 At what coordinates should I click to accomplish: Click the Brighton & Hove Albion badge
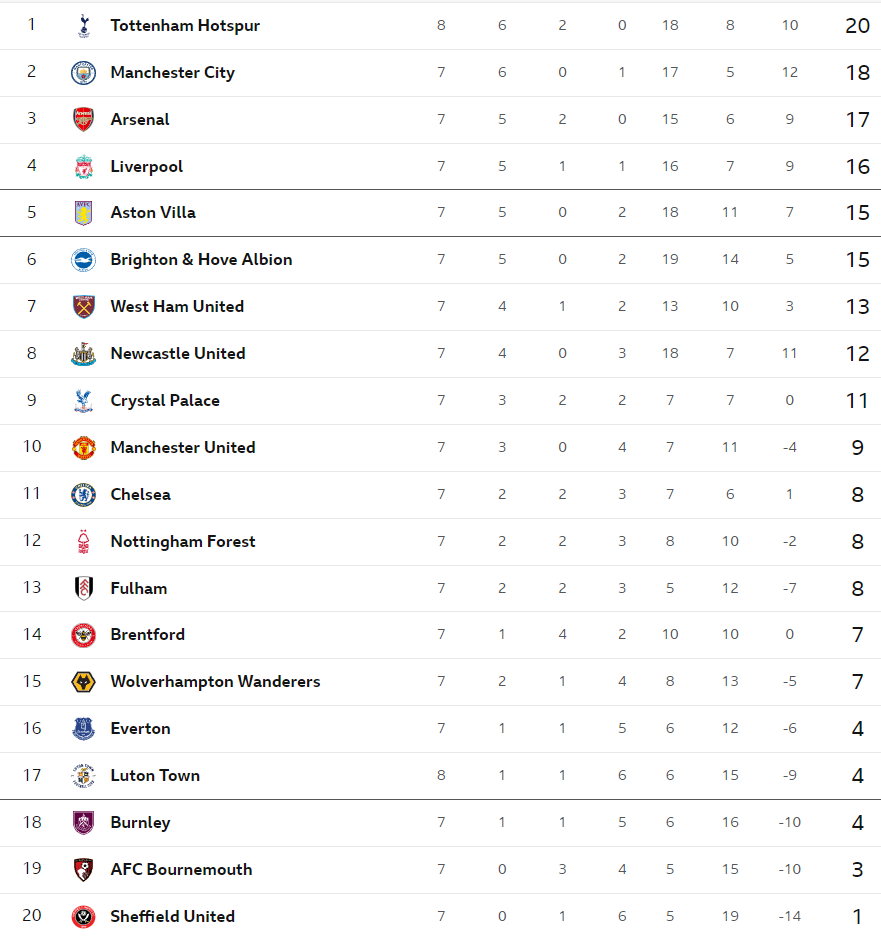point(84,260)
